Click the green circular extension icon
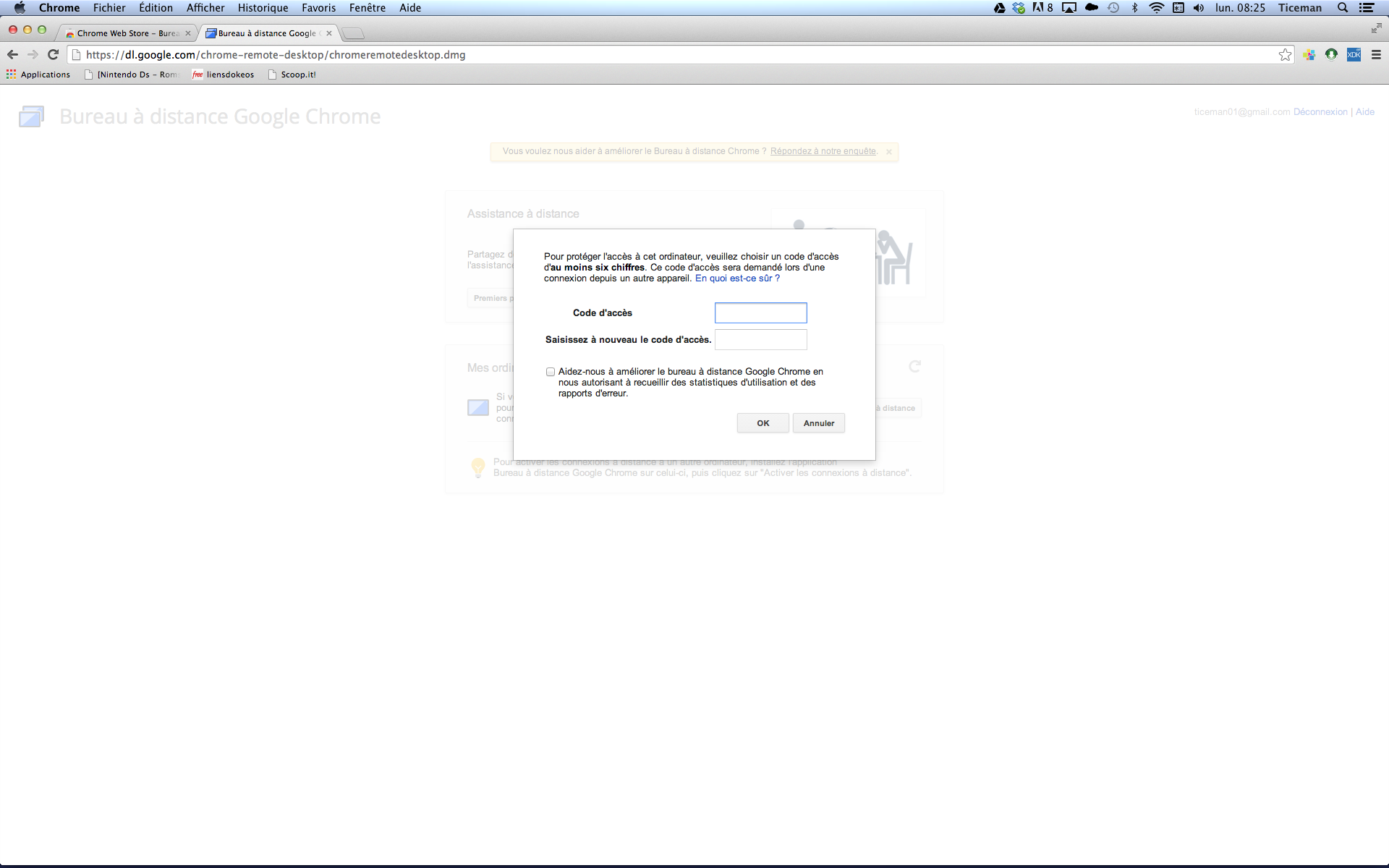Image resolution: width=1389 pixels, height=868 pixels. (1331, 55)
